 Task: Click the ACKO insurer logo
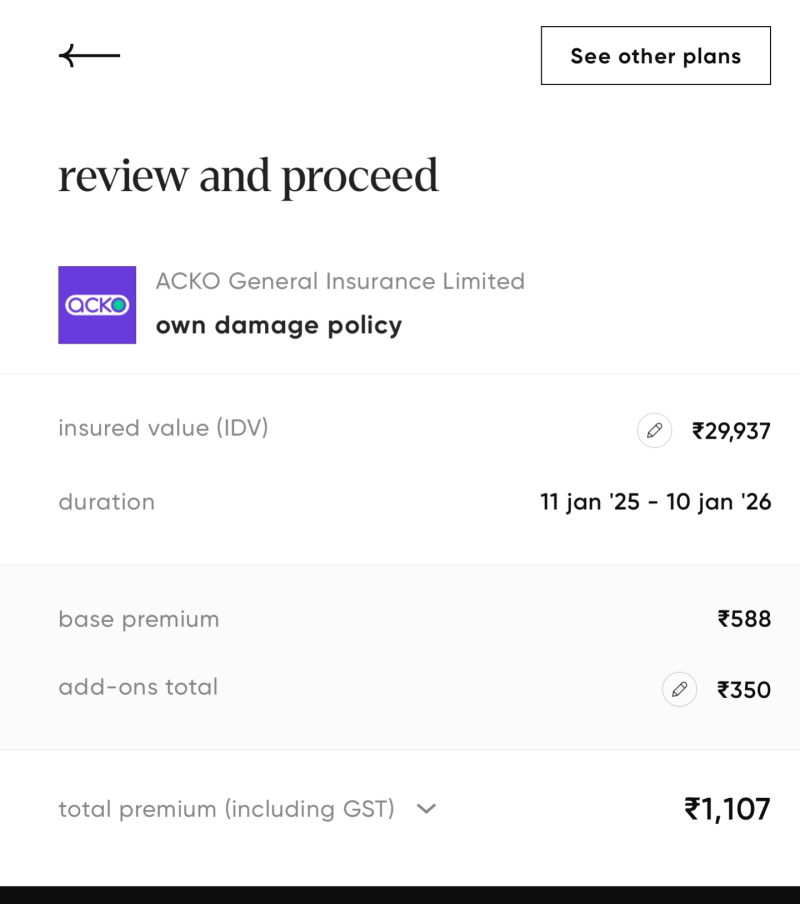click(x=97, y=305)
